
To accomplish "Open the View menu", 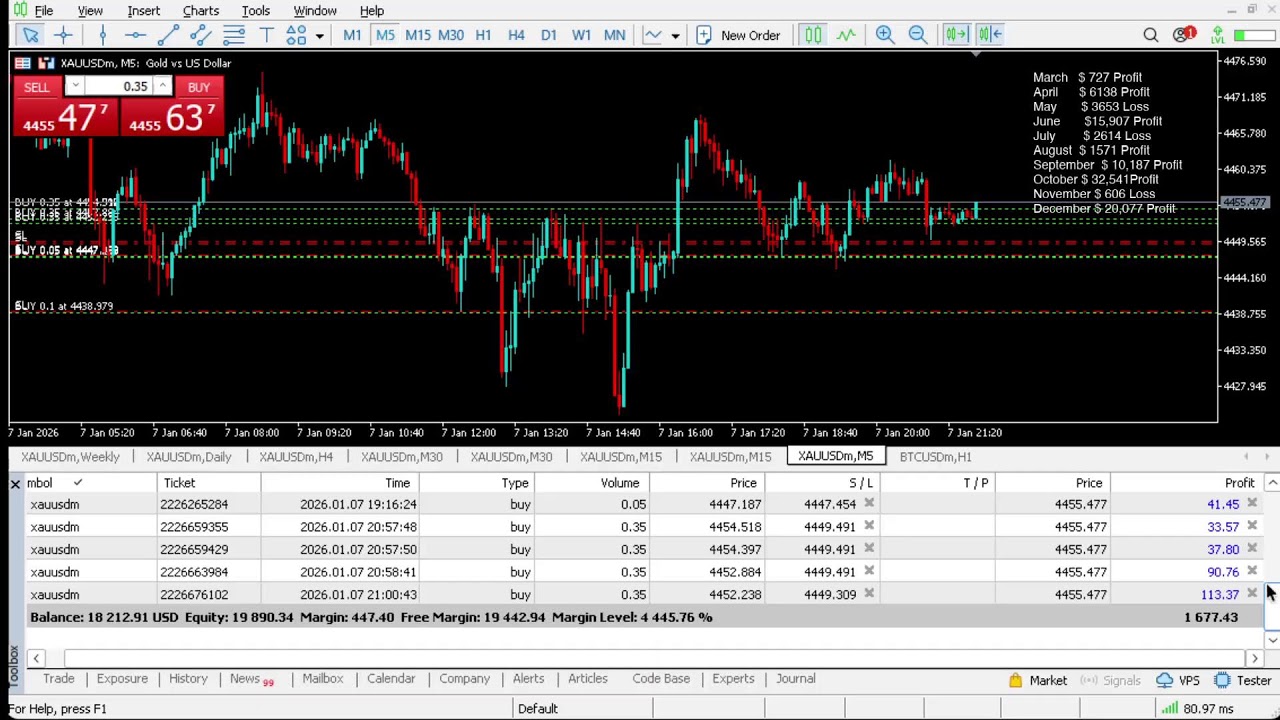I will [x=90, y=11].
